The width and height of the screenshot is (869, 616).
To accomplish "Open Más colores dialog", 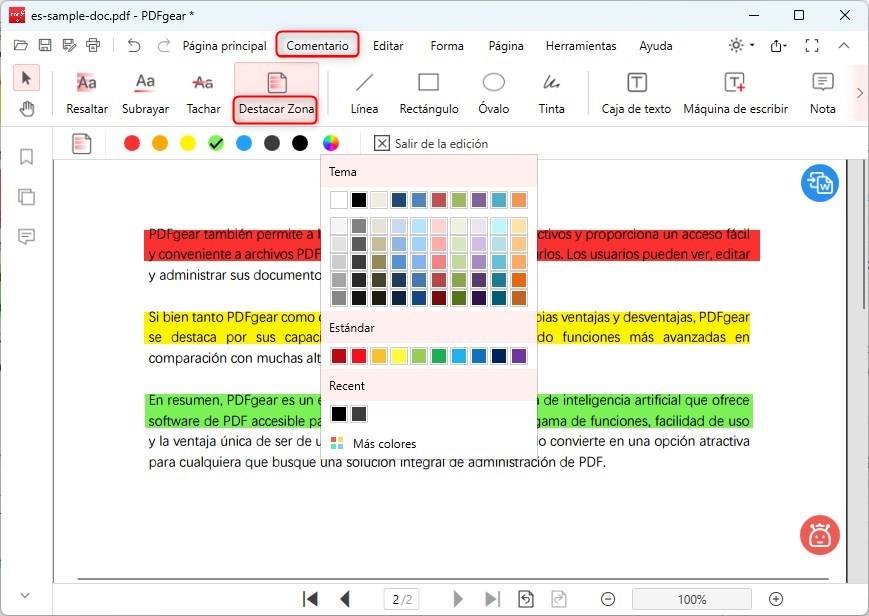I will click(x=373, y=444).
